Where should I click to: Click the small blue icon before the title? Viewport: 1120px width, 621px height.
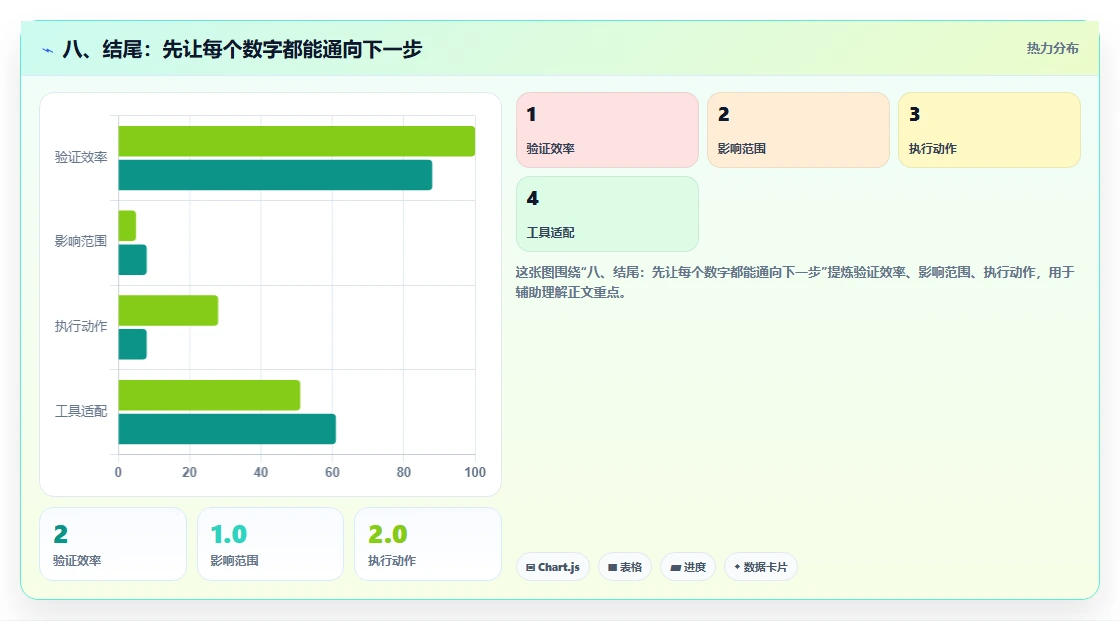pos(48,50)
